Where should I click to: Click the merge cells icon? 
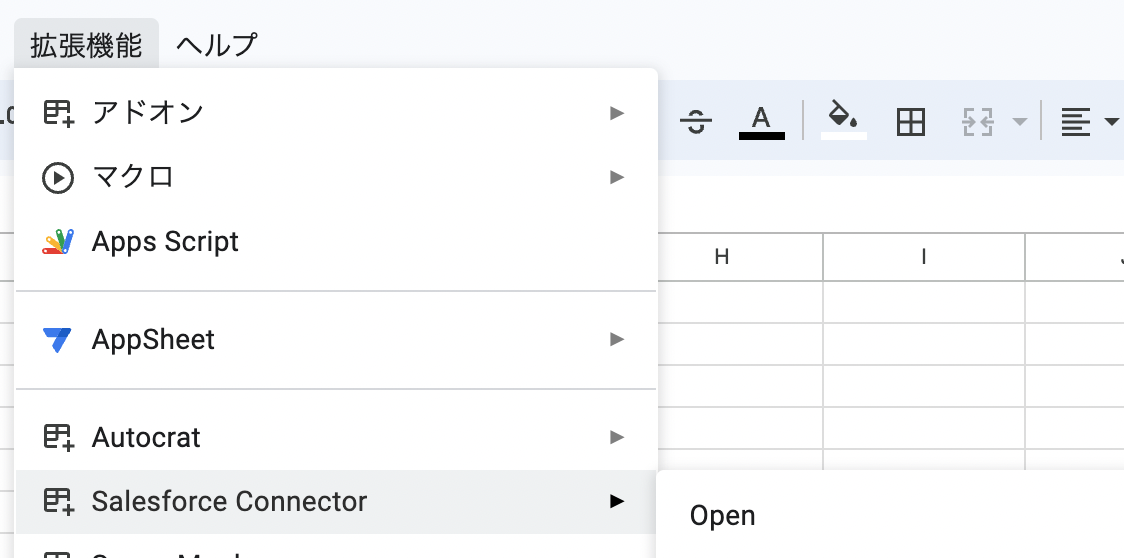tap(977, 122)
